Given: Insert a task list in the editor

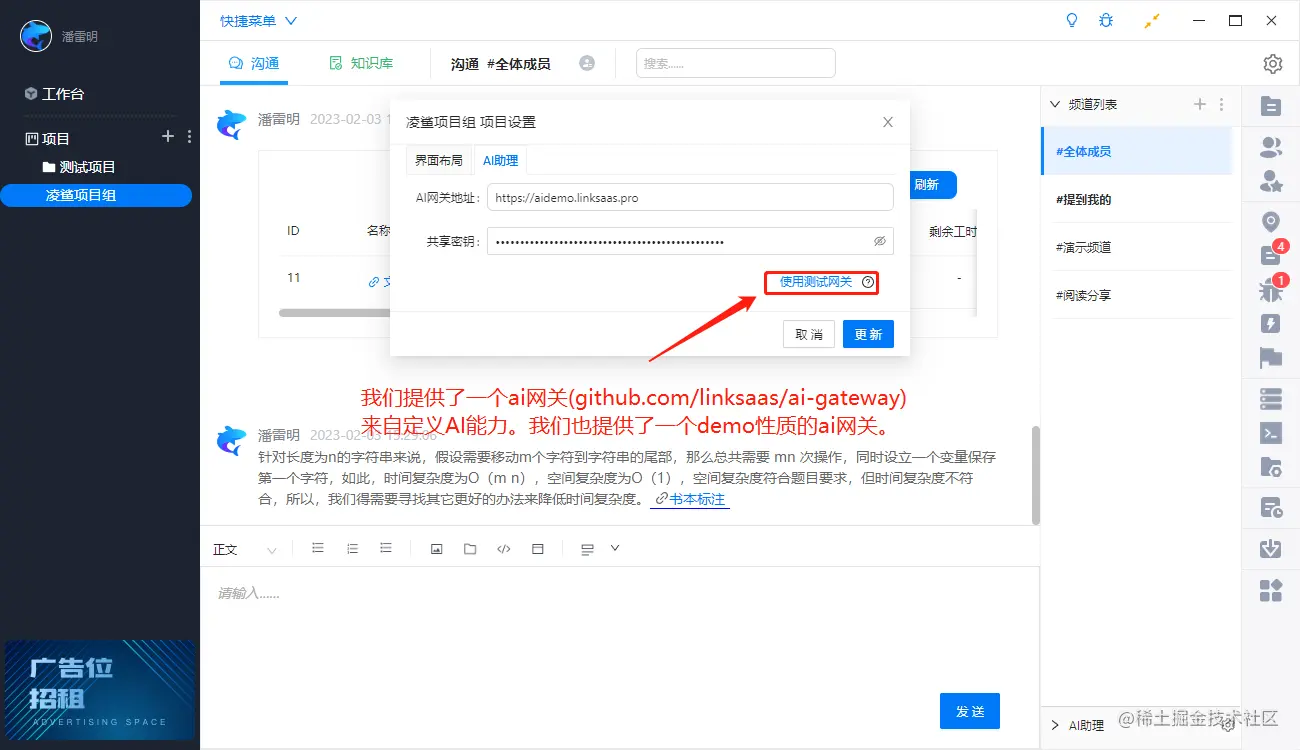Looking at the screenshot, I should (386, 548).
